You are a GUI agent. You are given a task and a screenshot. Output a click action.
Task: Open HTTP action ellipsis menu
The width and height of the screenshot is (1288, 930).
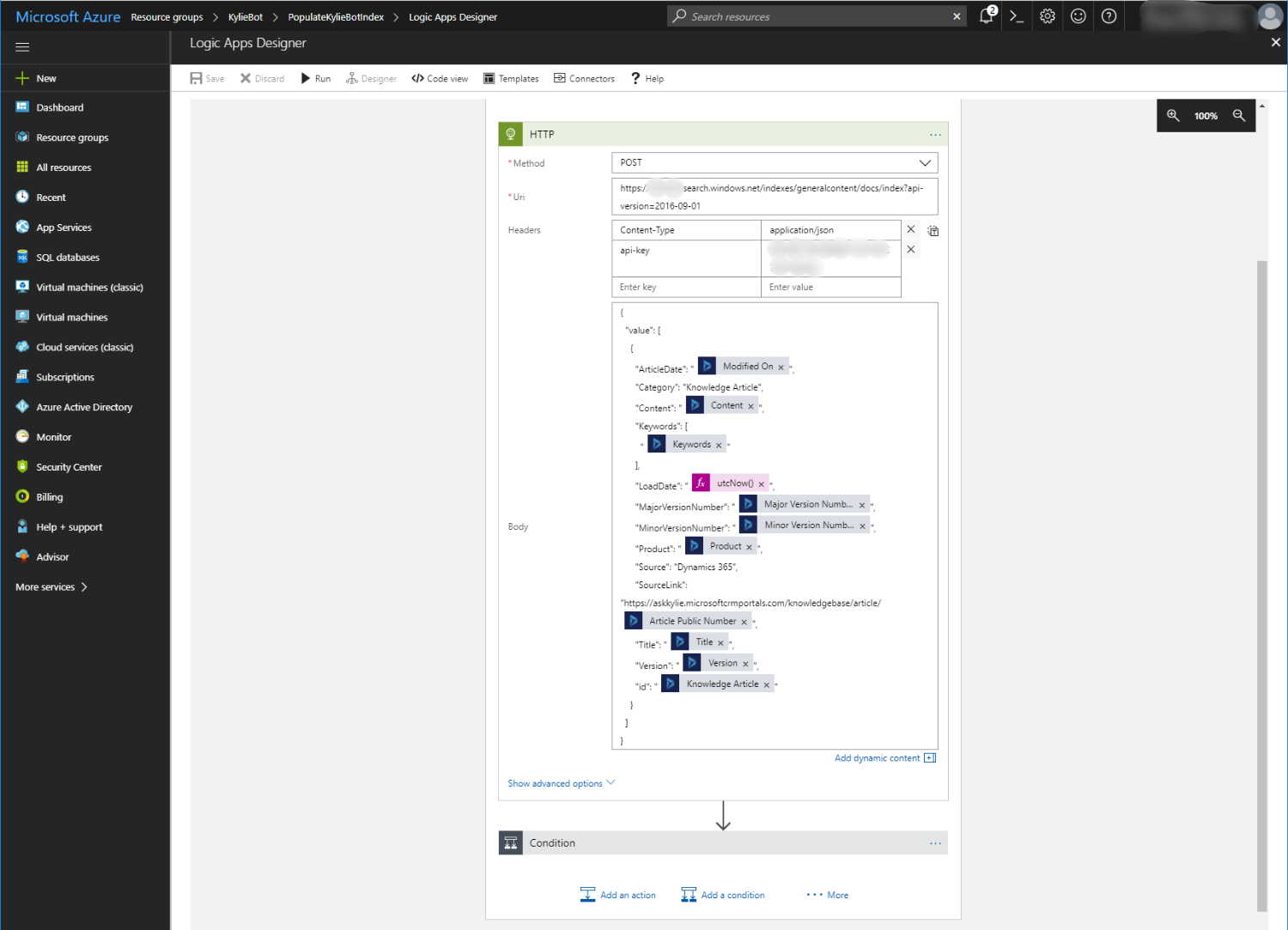935,135
